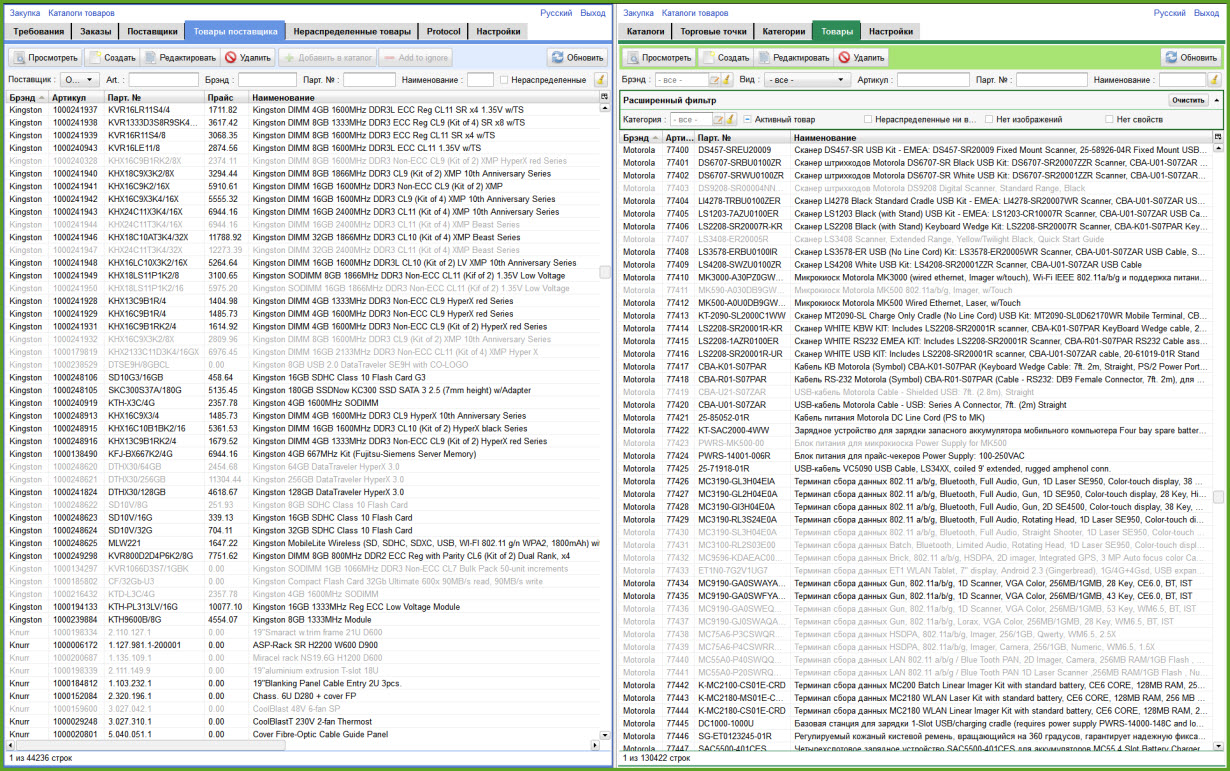This screenshot has width=1230, height=771.
Task: Click the Выход link in left panel
Action: point(593,13)
